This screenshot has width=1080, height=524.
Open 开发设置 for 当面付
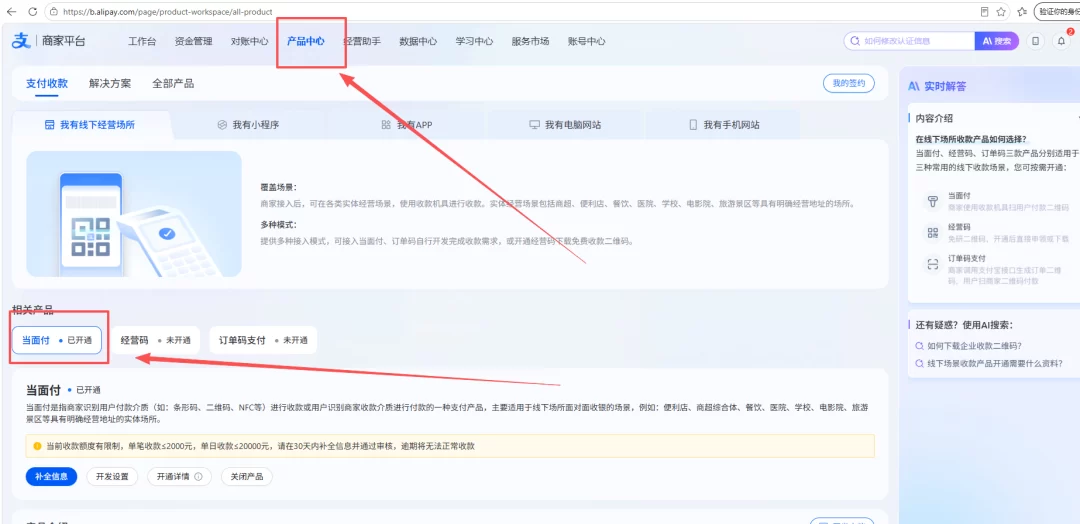pos(112,476)
